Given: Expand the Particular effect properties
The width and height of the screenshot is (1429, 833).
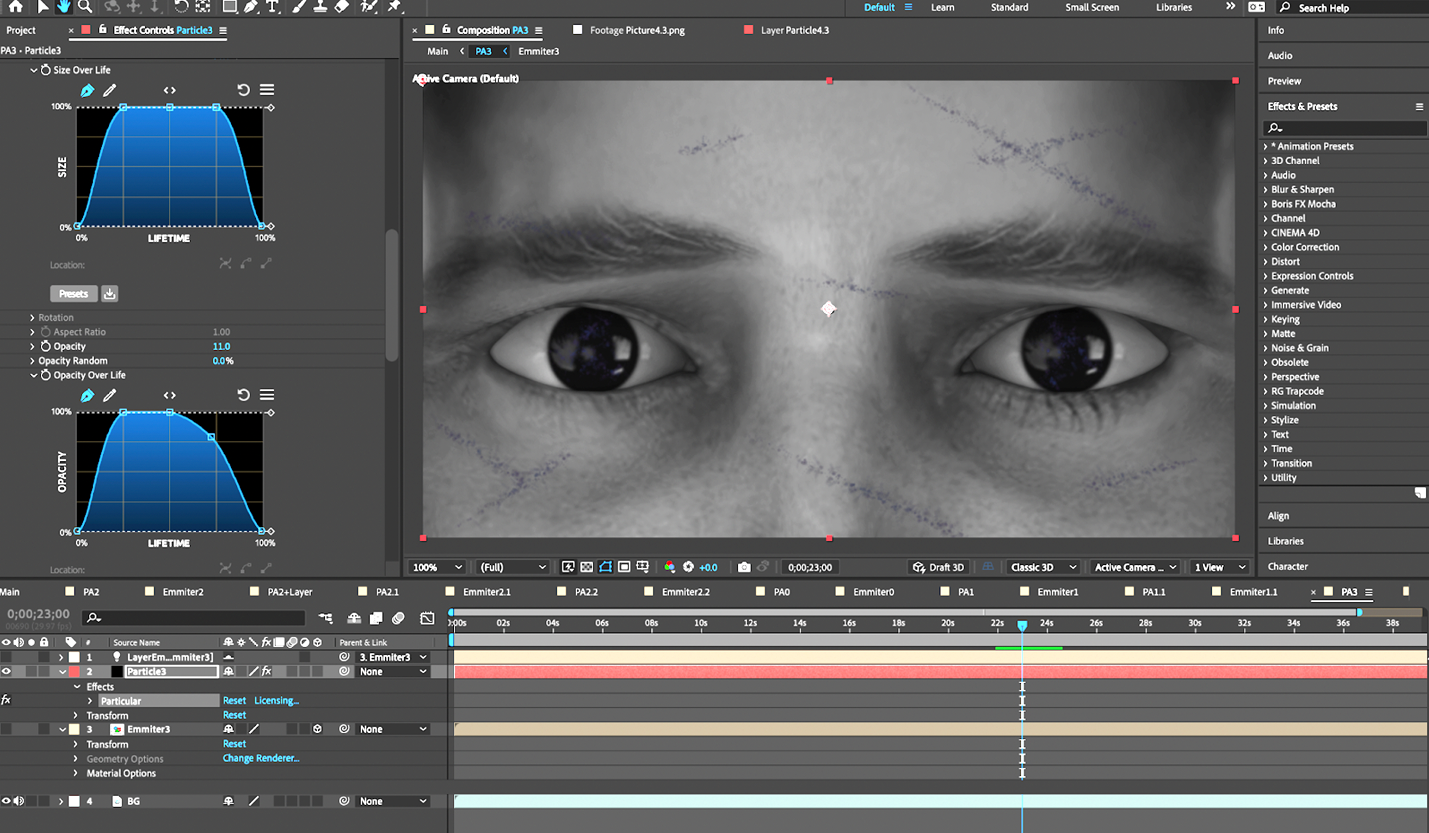Looking at the screenshot, I should click(90, 701).
